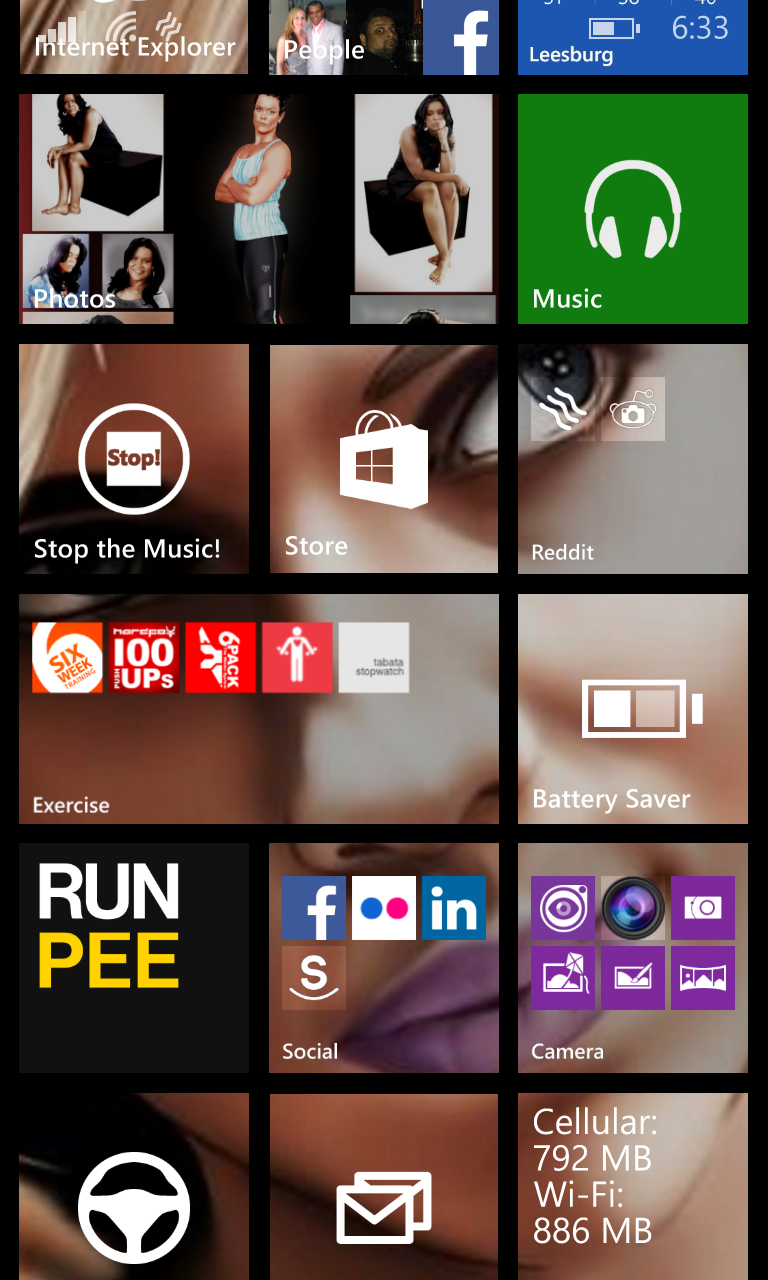Tap the Flickr icon in Social folder

pyautogui.click(x=384, y=908)
